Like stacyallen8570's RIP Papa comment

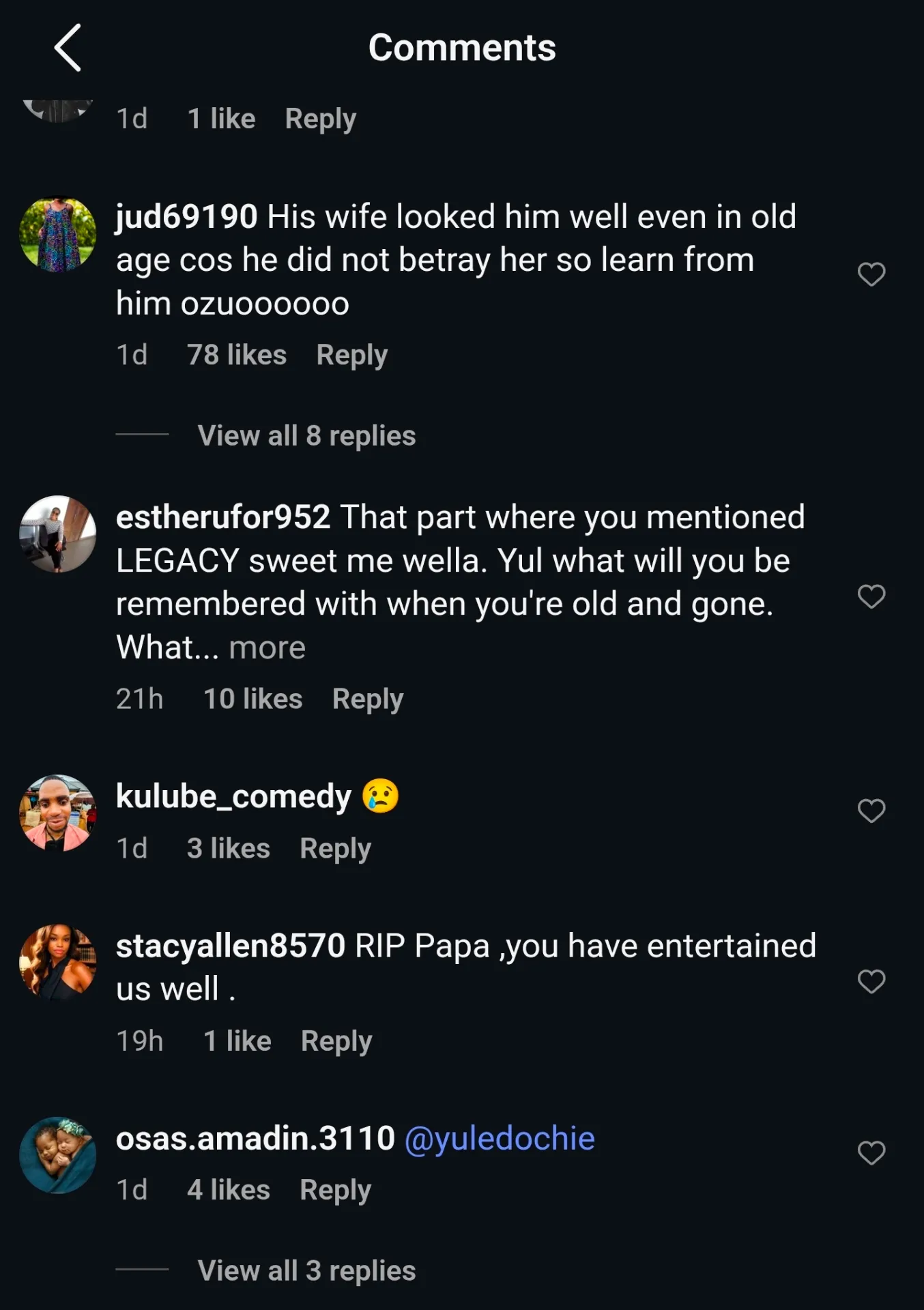coord(871,981)
